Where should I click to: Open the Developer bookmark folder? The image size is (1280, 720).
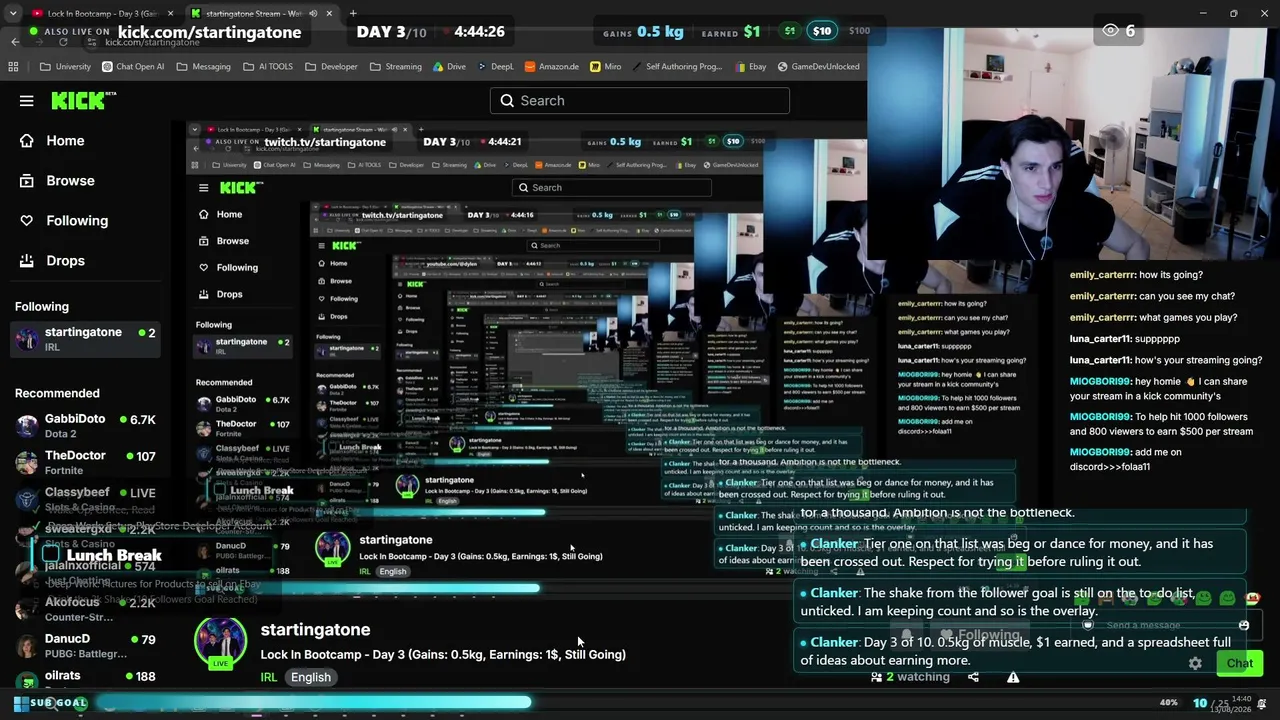pyautogui.click(x=331, y=67)
